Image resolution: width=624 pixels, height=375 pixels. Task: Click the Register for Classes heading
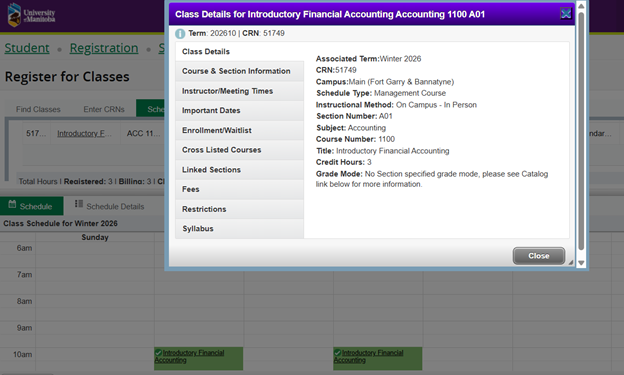tap(67, 76)
